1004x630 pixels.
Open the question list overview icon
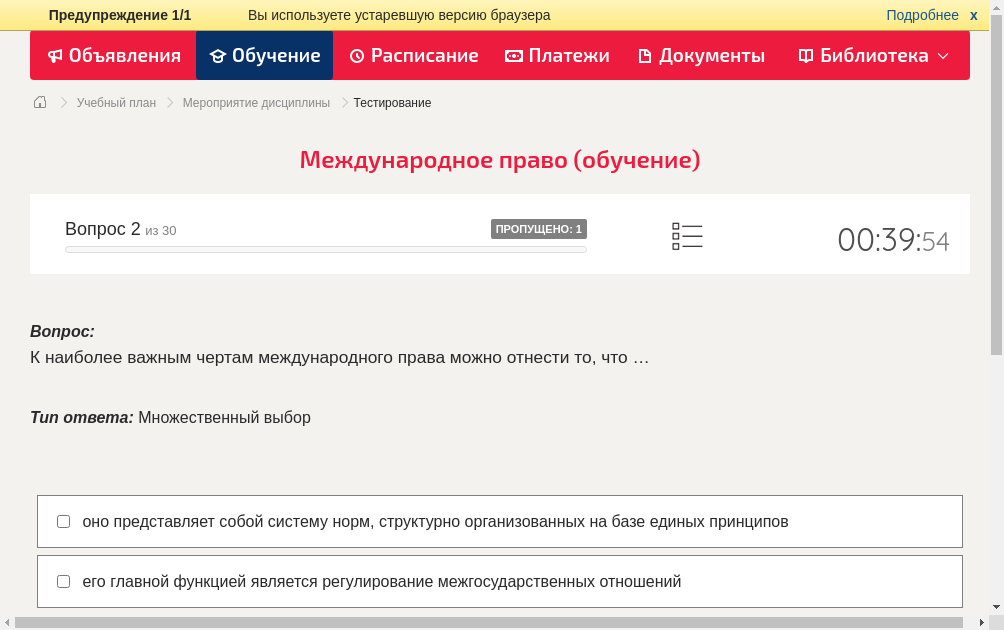(687, 236)
